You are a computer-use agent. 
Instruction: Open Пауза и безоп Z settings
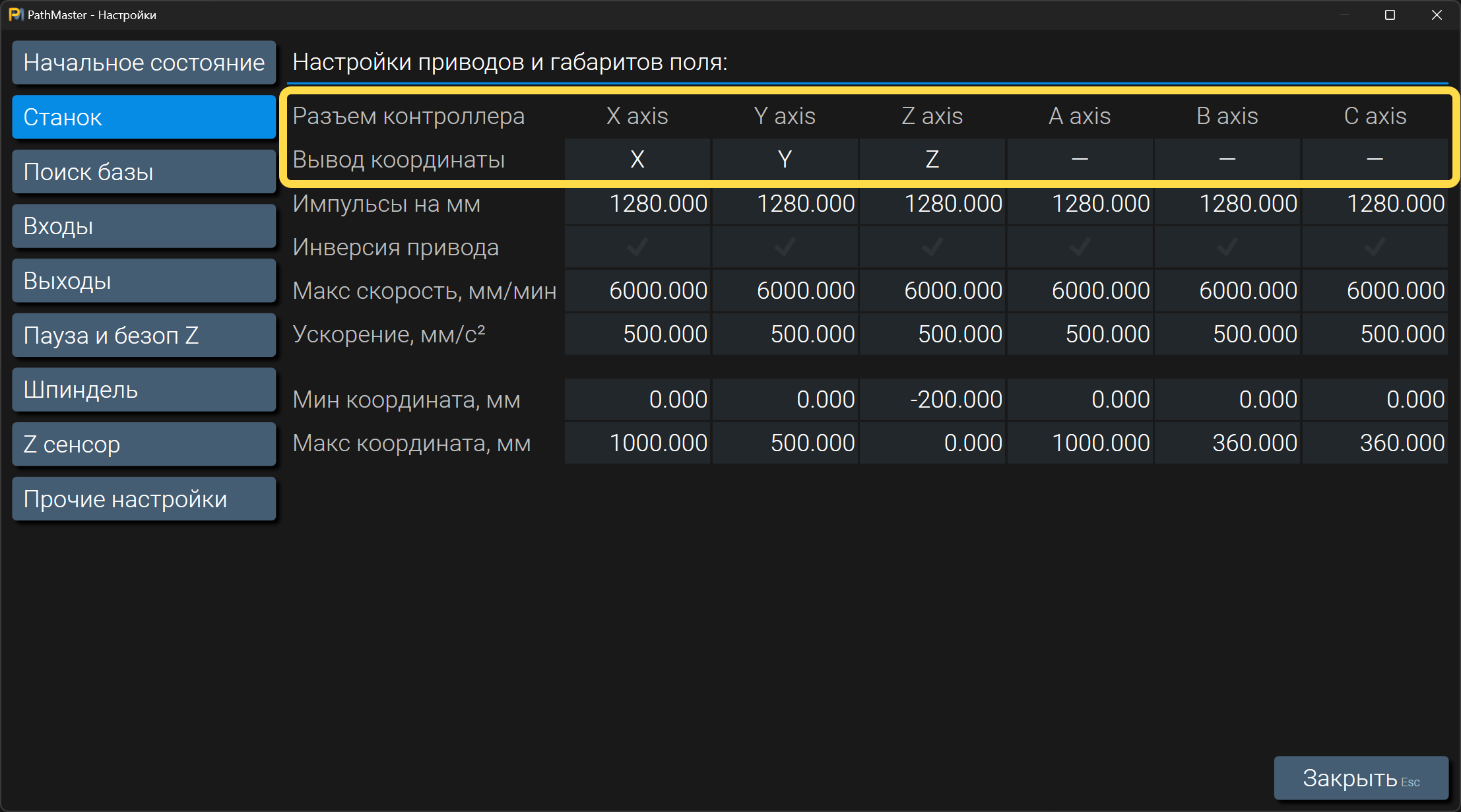click(144, 335)
